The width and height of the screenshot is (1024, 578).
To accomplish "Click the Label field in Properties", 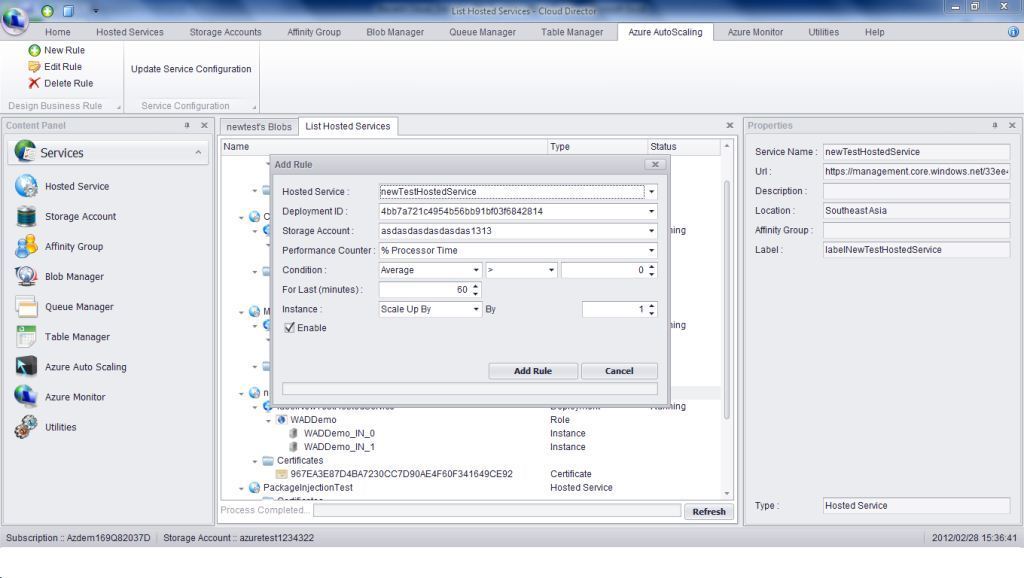I will click(916, 249).
